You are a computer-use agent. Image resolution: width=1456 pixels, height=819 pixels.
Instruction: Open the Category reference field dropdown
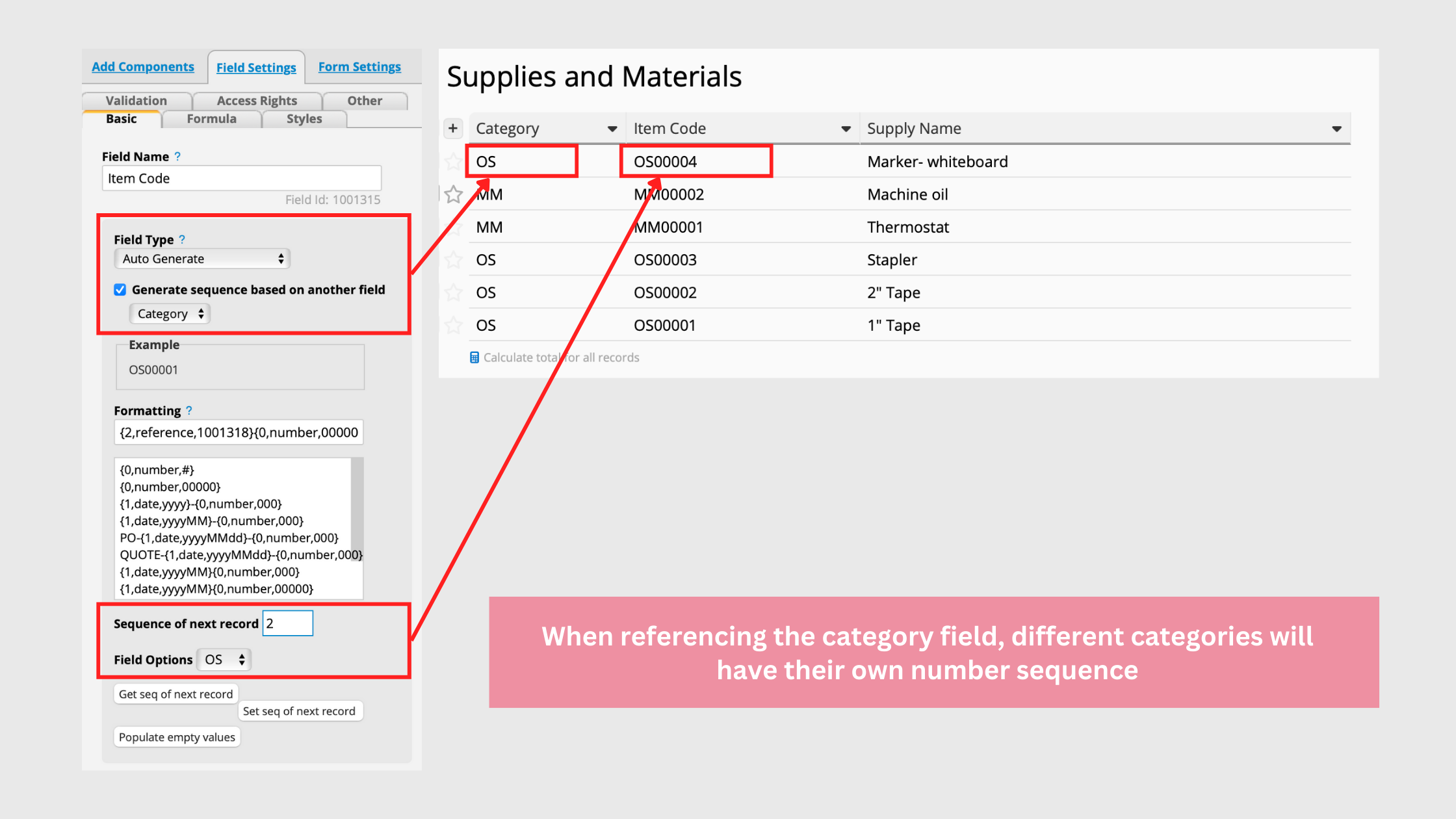click(x=170, y=314)
